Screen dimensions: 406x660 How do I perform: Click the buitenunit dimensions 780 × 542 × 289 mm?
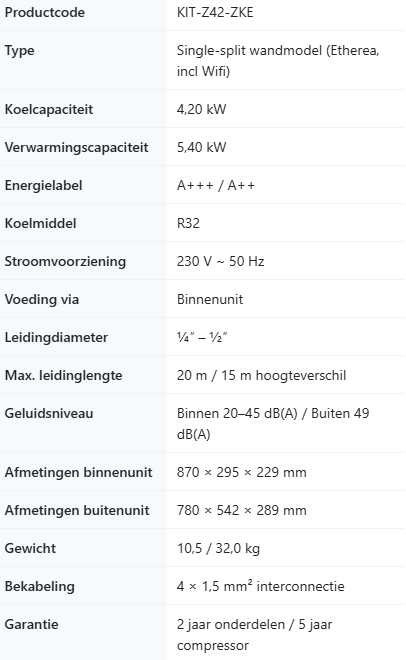click(x=241, y=510)
